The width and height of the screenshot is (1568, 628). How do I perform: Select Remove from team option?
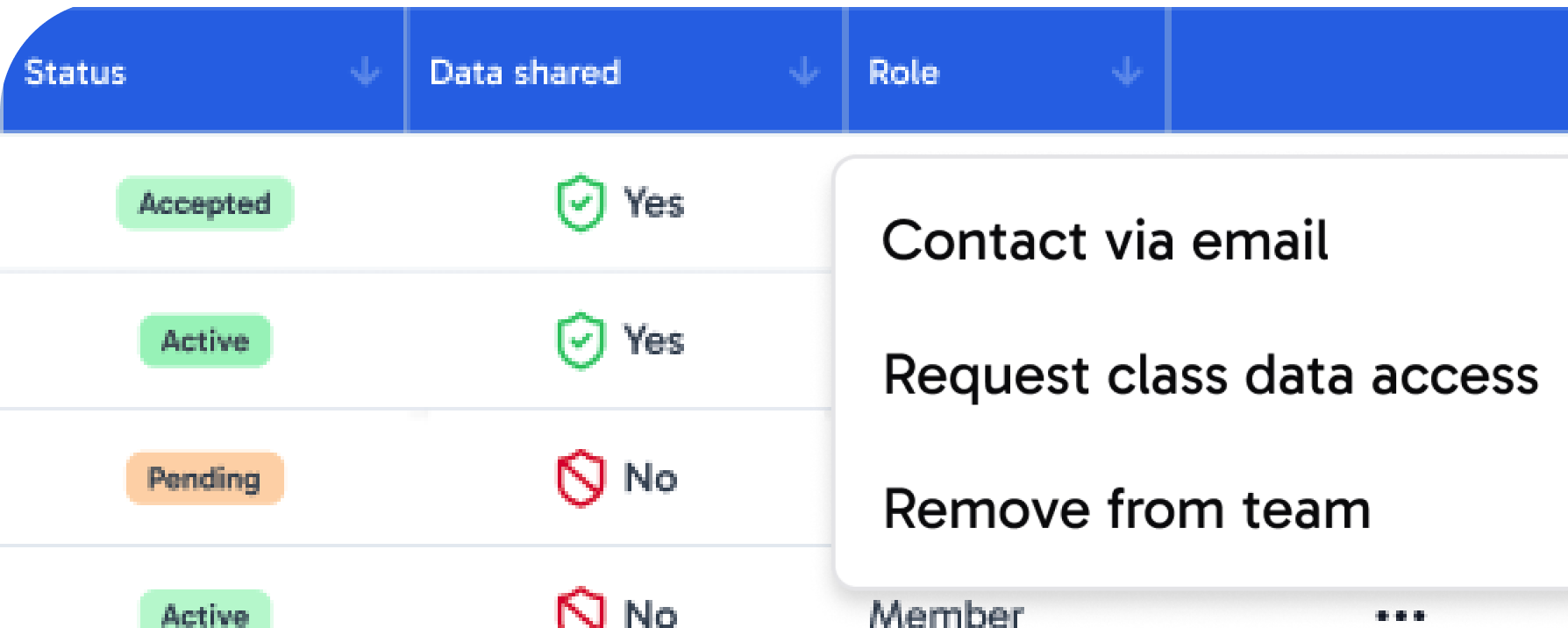coord(1126,510)
